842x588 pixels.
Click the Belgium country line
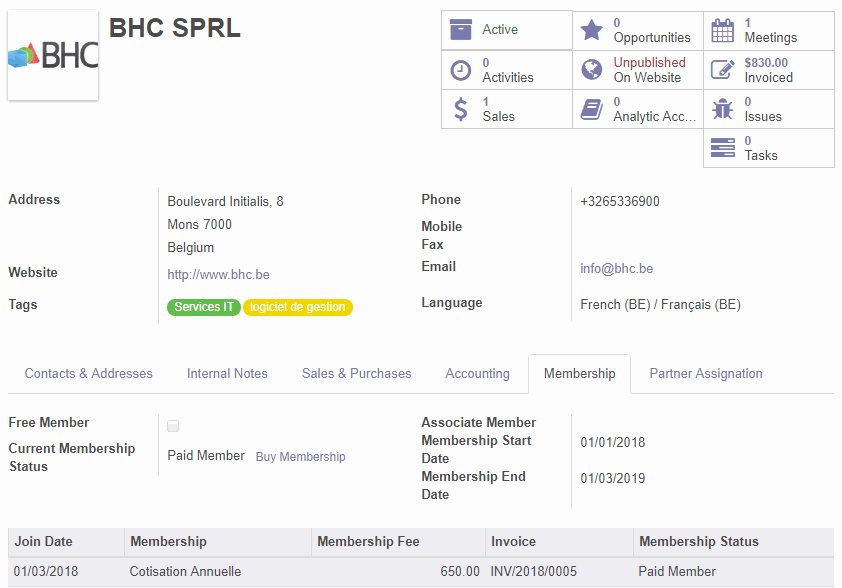[x=191, y=248]
